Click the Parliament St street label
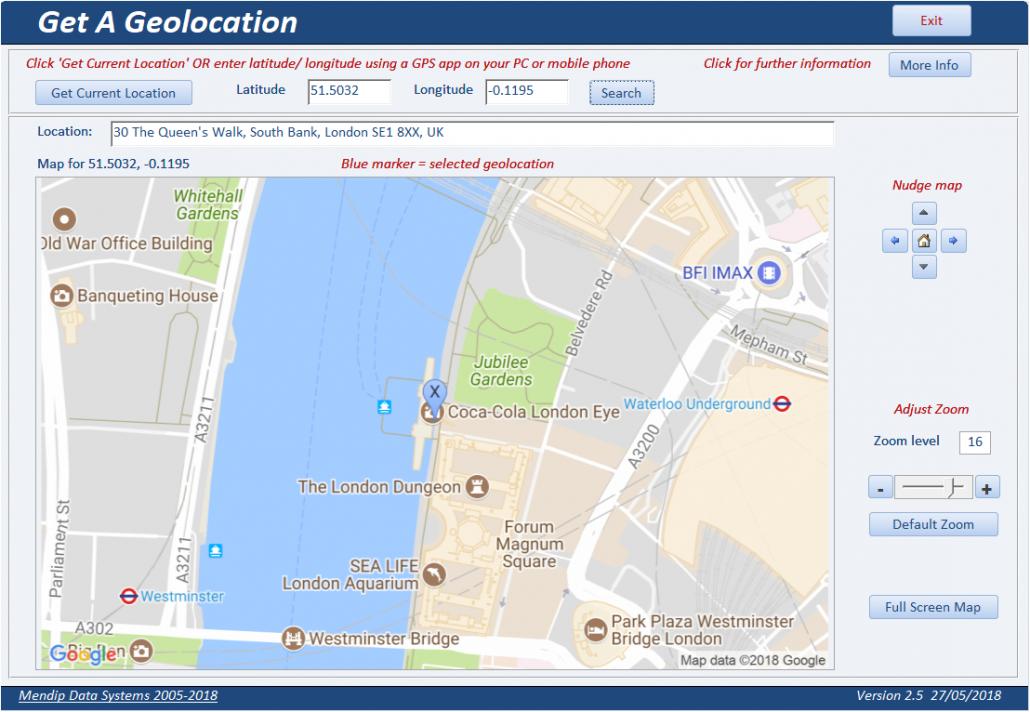Screen dimensions: 1030x712 (59, 548)
